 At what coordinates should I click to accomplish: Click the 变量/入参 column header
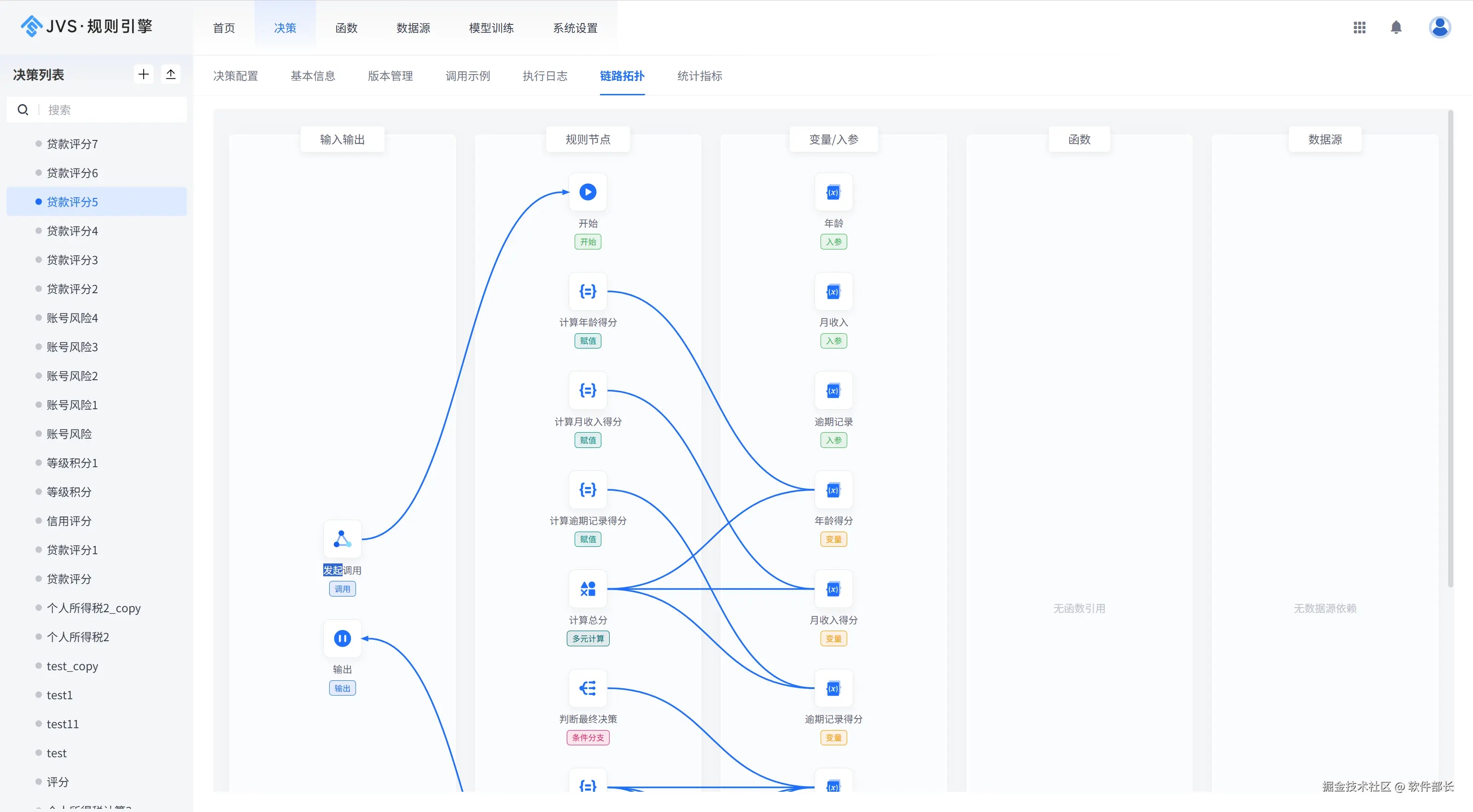pos(834,139)
